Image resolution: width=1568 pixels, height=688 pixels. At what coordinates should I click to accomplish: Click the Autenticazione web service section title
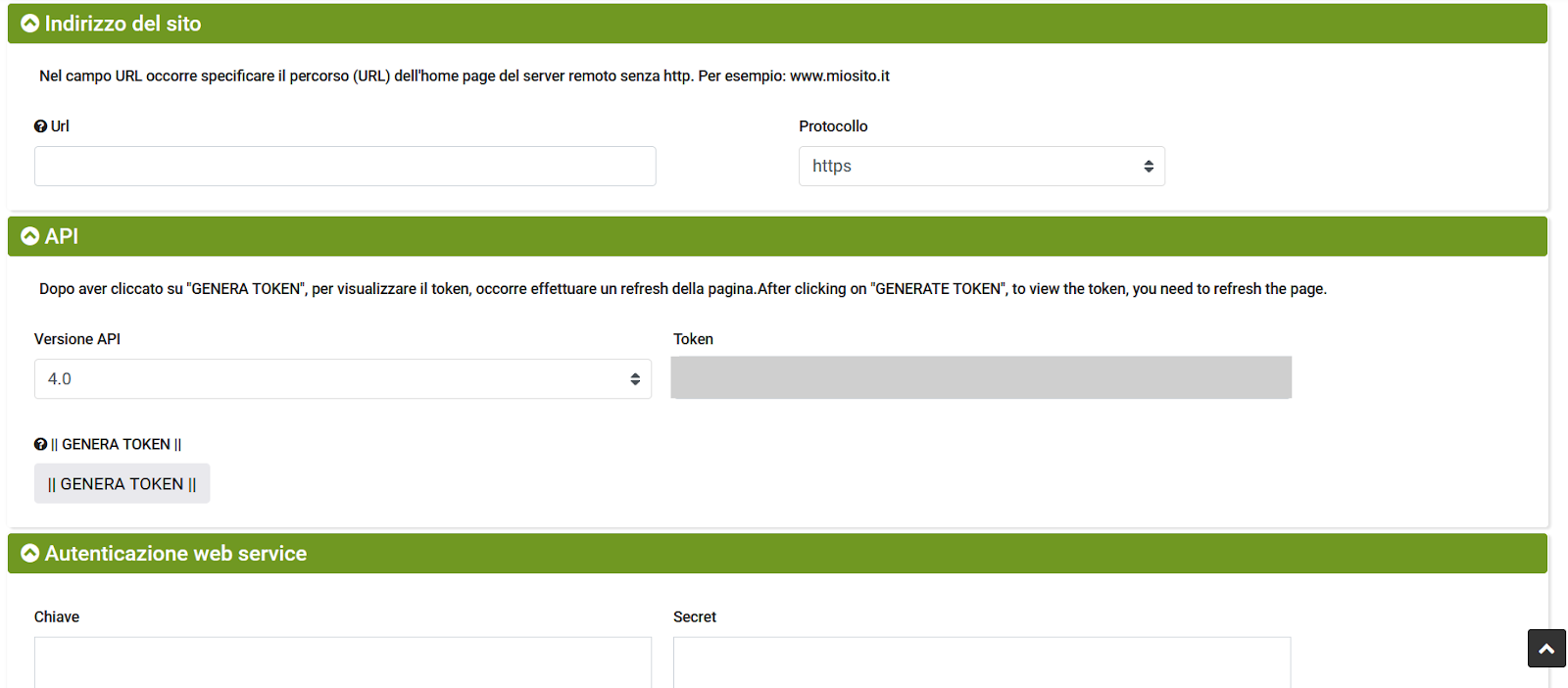coord(175,554)
